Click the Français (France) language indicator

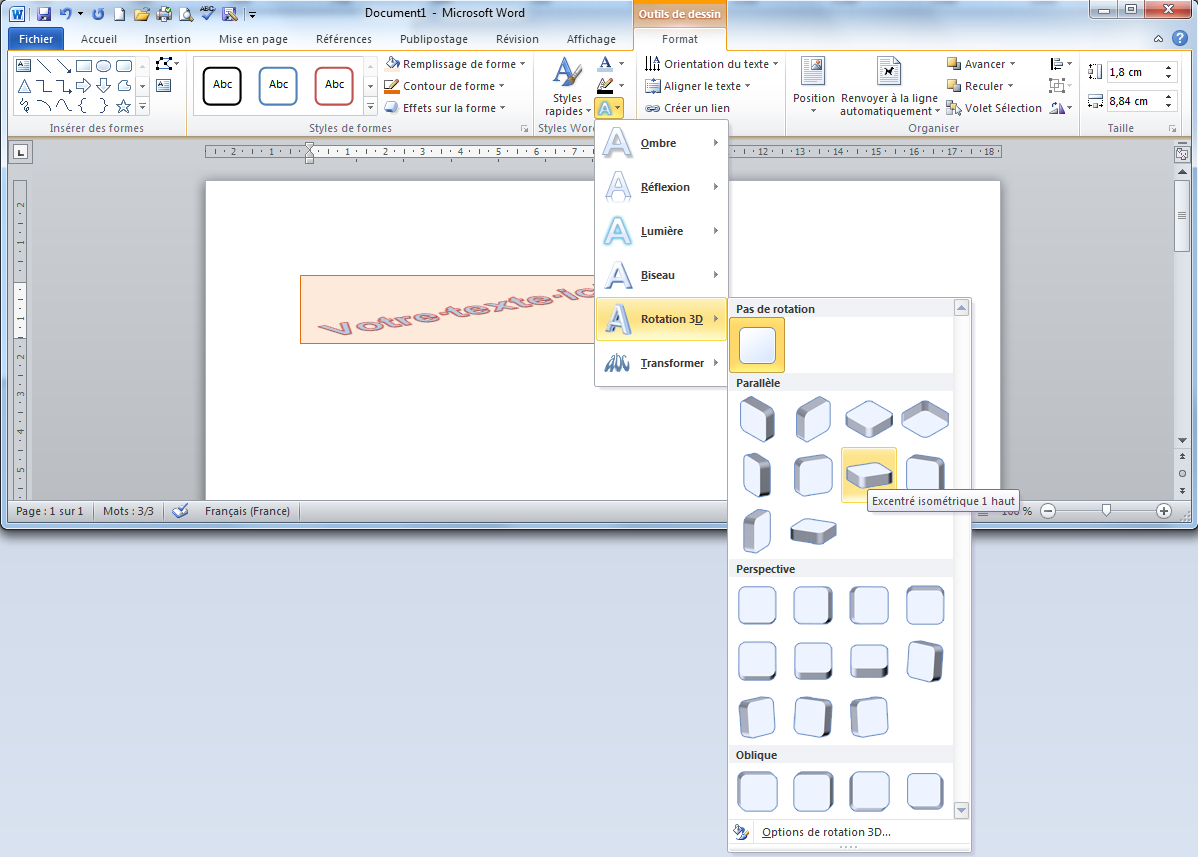[x=248, y=511]
